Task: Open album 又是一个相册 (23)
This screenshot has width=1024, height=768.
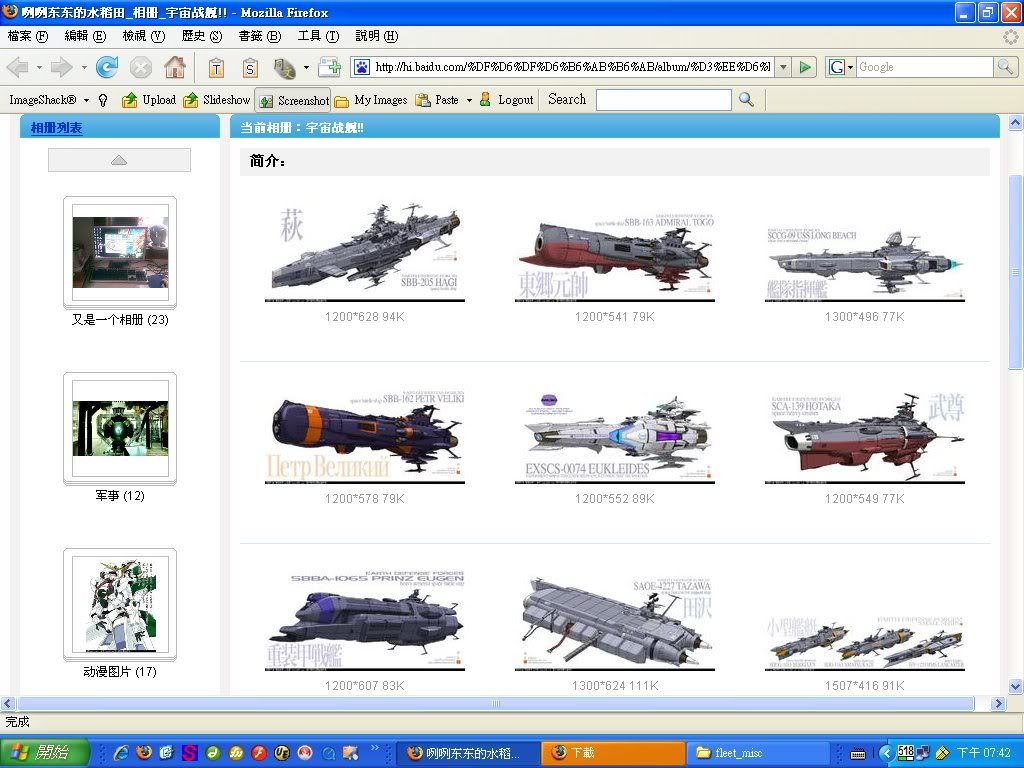Action: [x=120, y=253]
